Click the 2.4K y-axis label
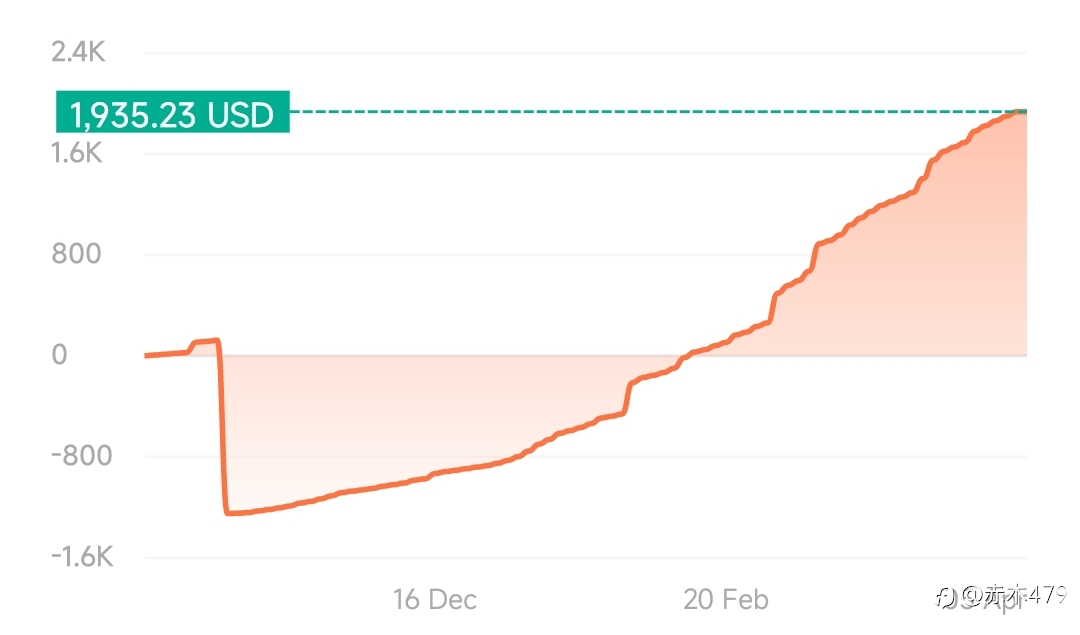1080x635 pixels. click(78, 52)
